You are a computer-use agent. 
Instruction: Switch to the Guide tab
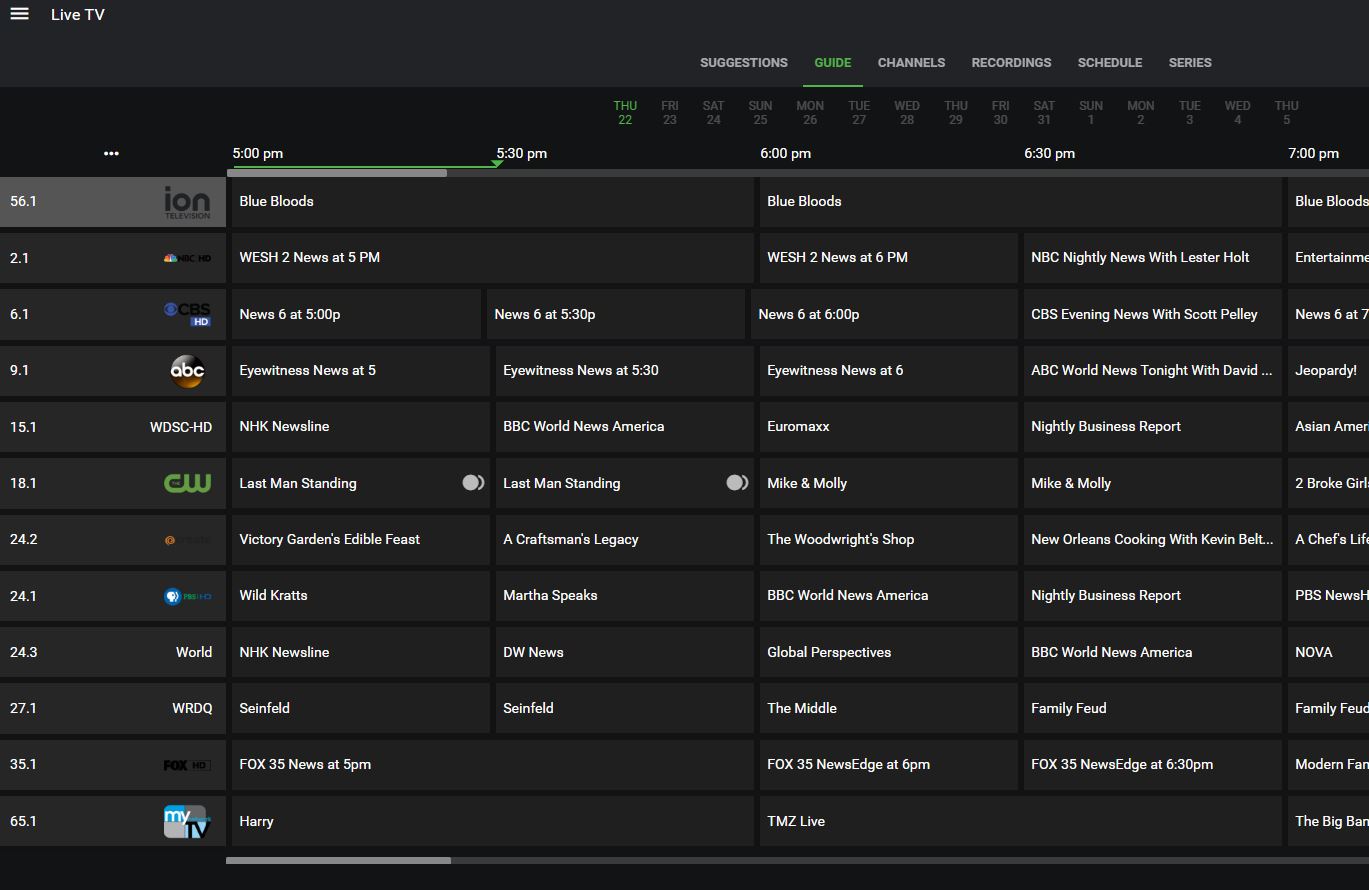coord(833,62)
